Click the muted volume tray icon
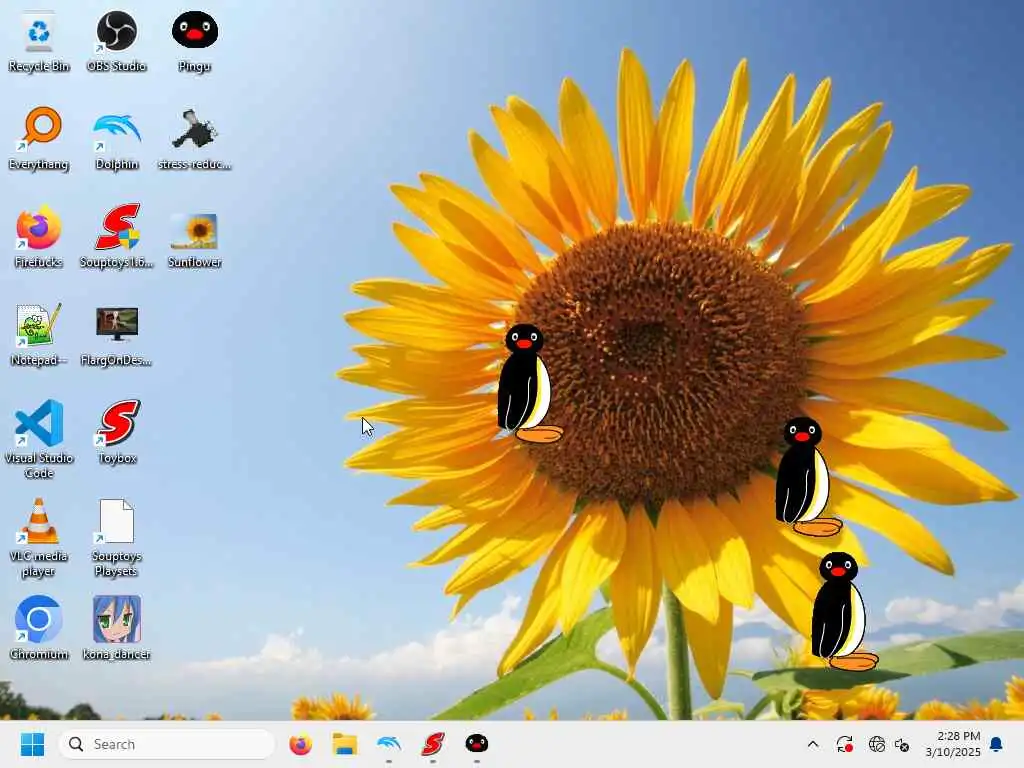The width and height of the screenshot is (1024, 768). click(x=902, y=744)
